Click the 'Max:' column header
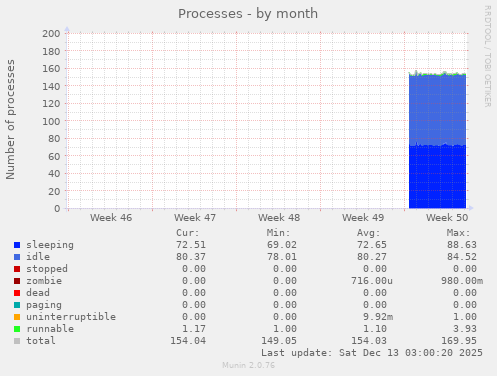Image resolution: width=497 pixels, height=376 pixels. [458, 233]
